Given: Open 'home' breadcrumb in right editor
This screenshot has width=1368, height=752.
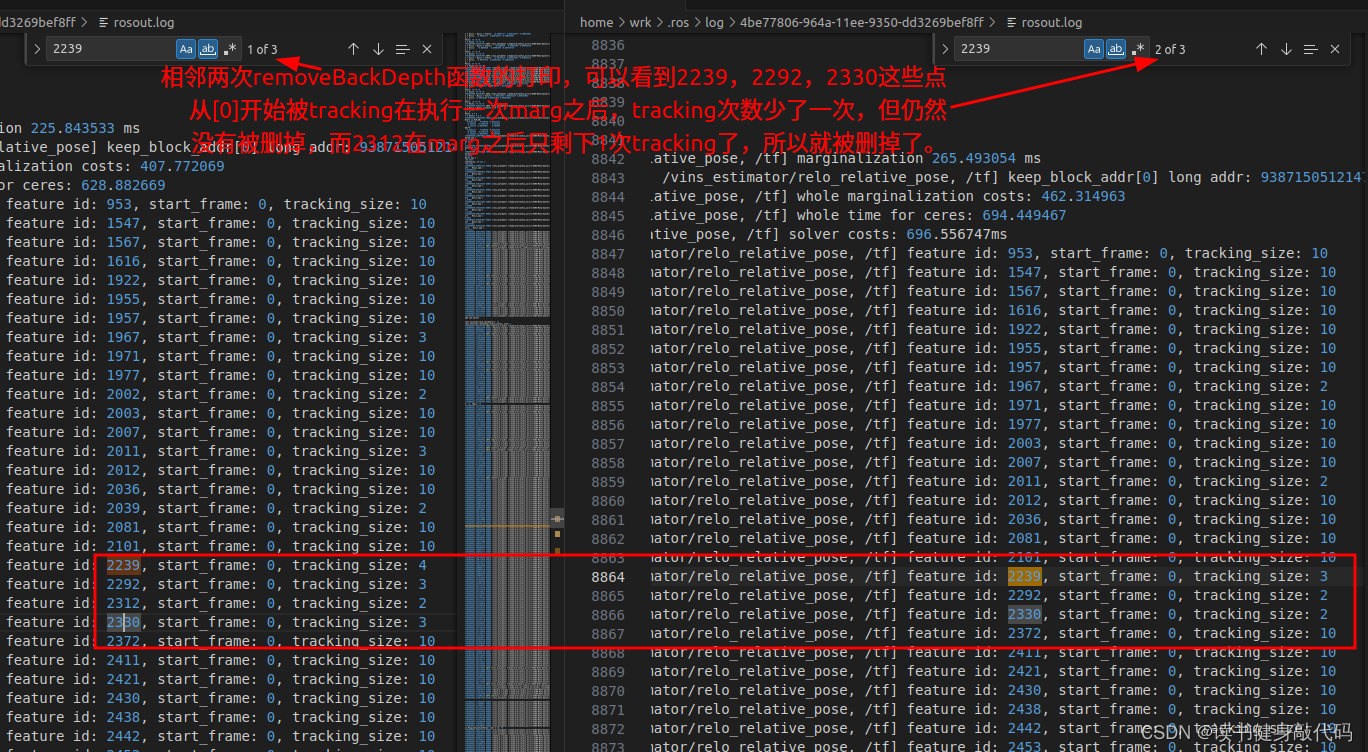Looking at the screenshot, I should [597, 22].
